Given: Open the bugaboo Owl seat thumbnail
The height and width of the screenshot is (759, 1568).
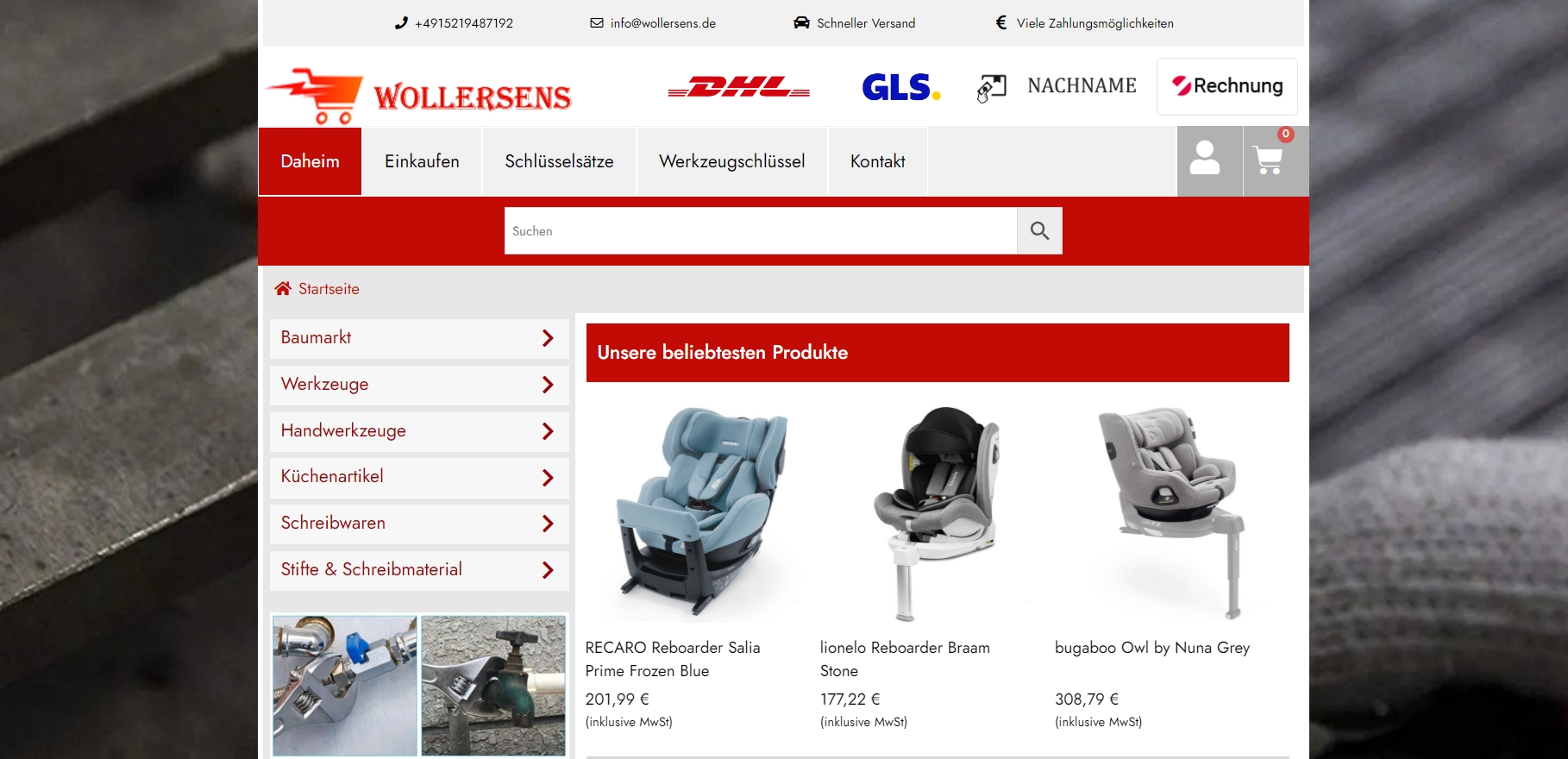Looking at the screenshot, I should point(1172,513).
